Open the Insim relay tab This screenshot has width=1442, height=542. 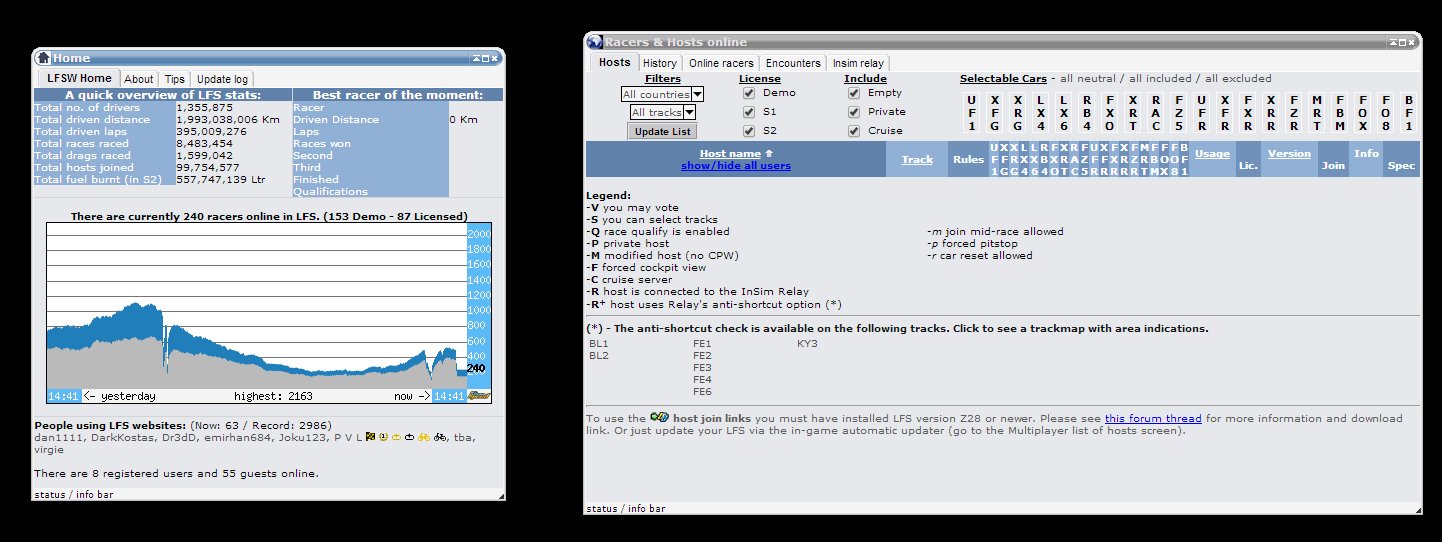[x=858, y=63]
